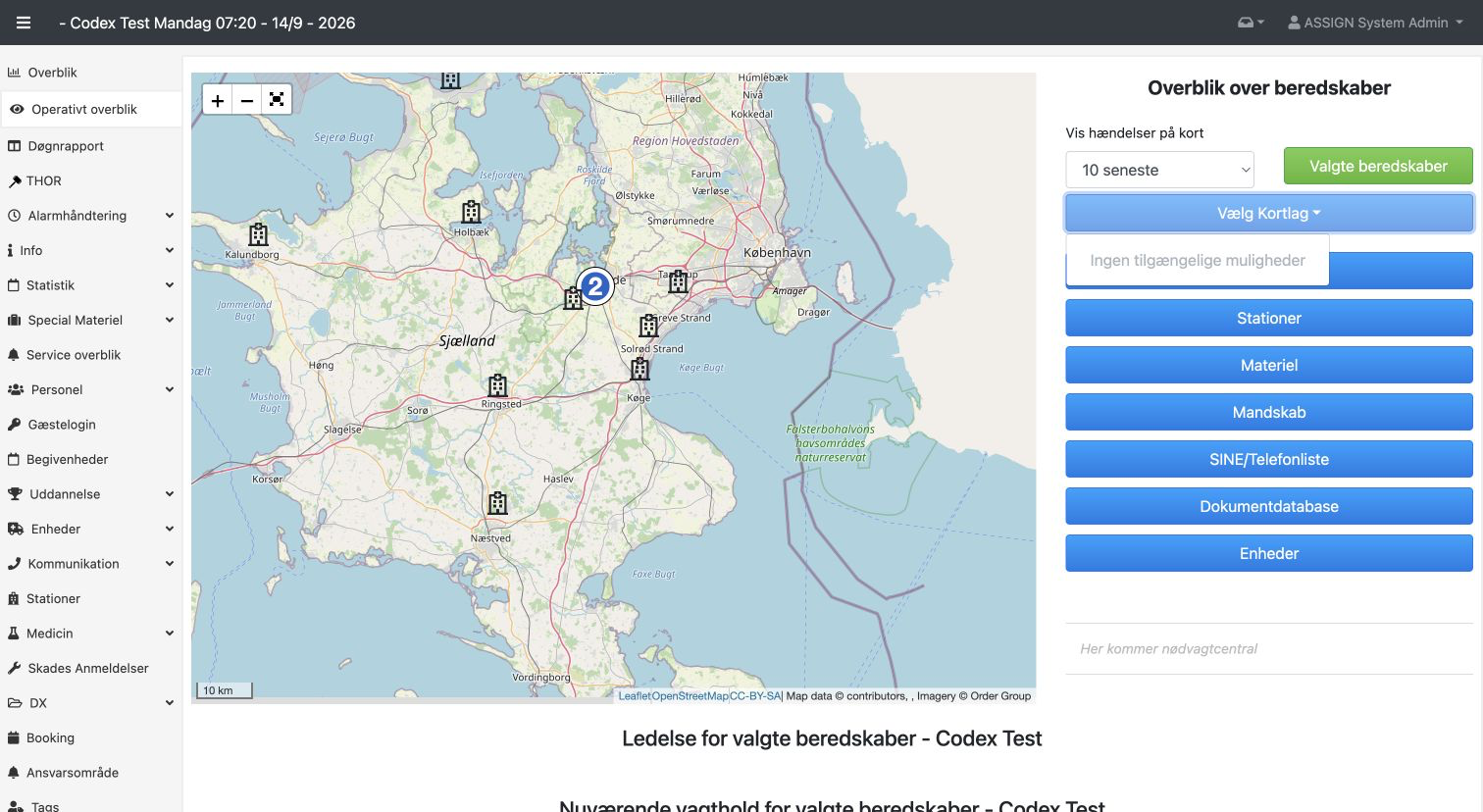Click the blue Materiel button
The width and height of the screenshot is (1483, 812).
coord(1269,365)
